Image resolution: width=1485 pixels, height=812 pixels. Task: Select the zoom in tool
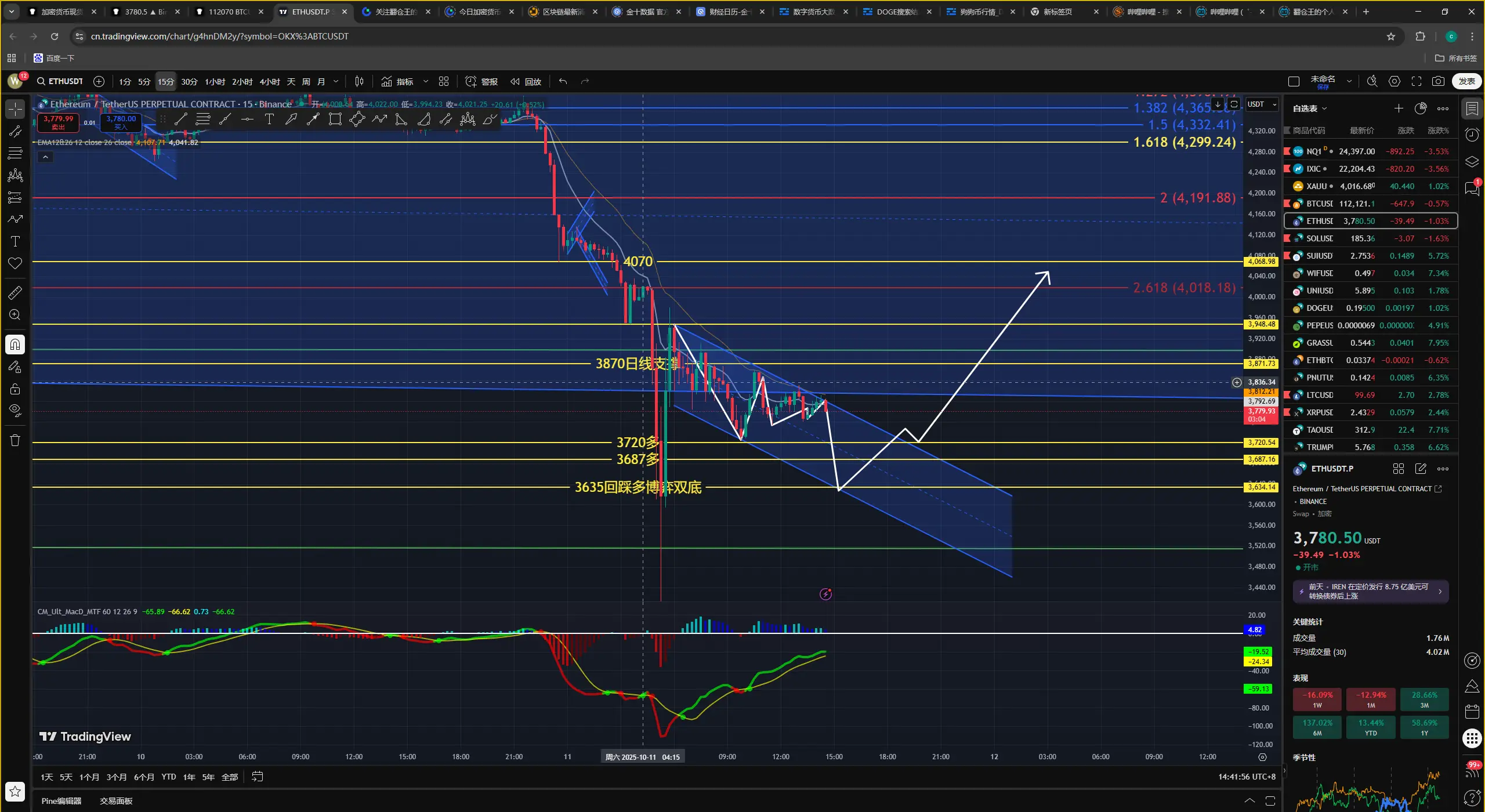click(x=15, y=315)
